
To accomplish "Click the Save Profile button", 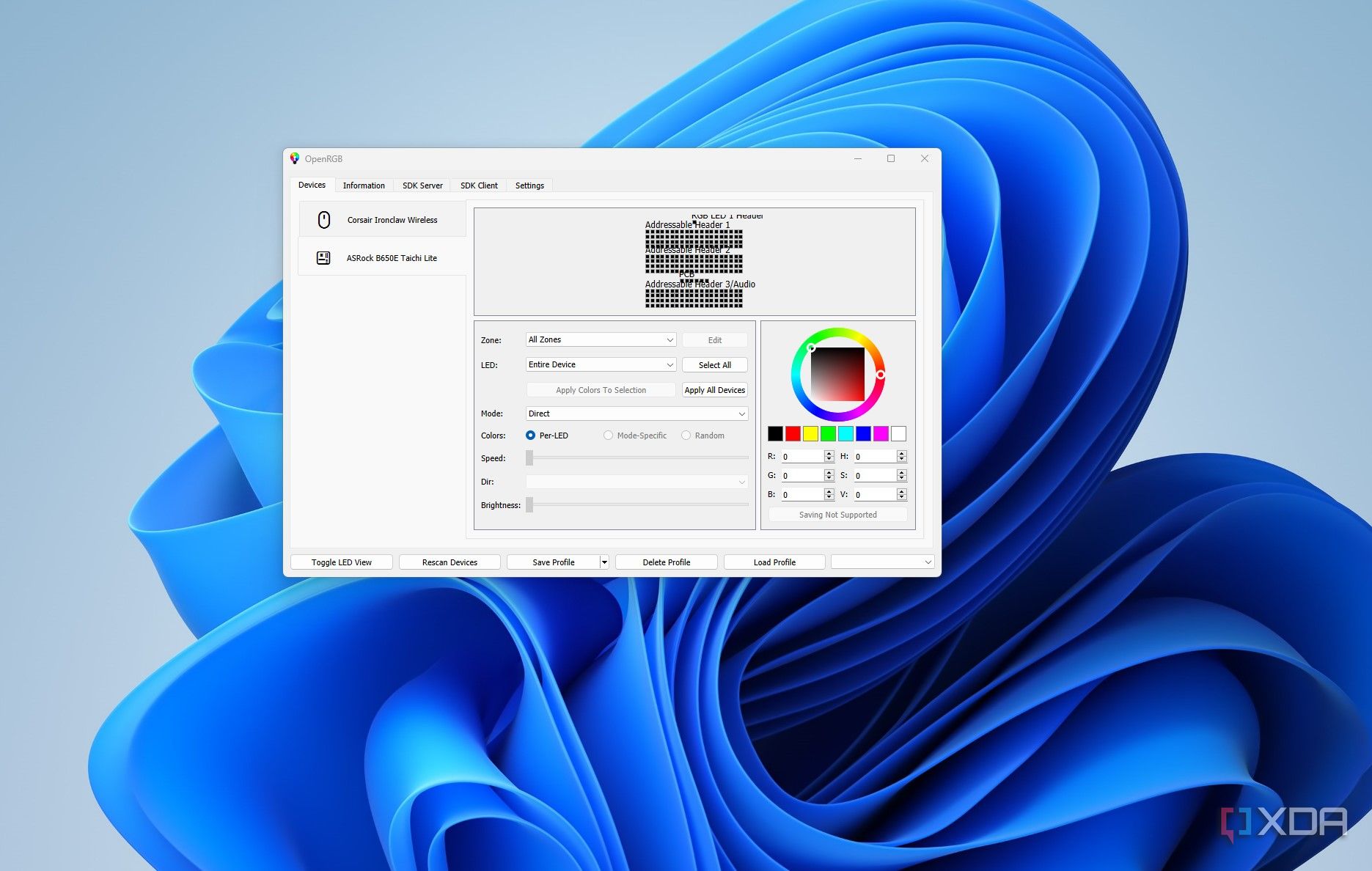I will pyautogui.click(x=554, y=562).
